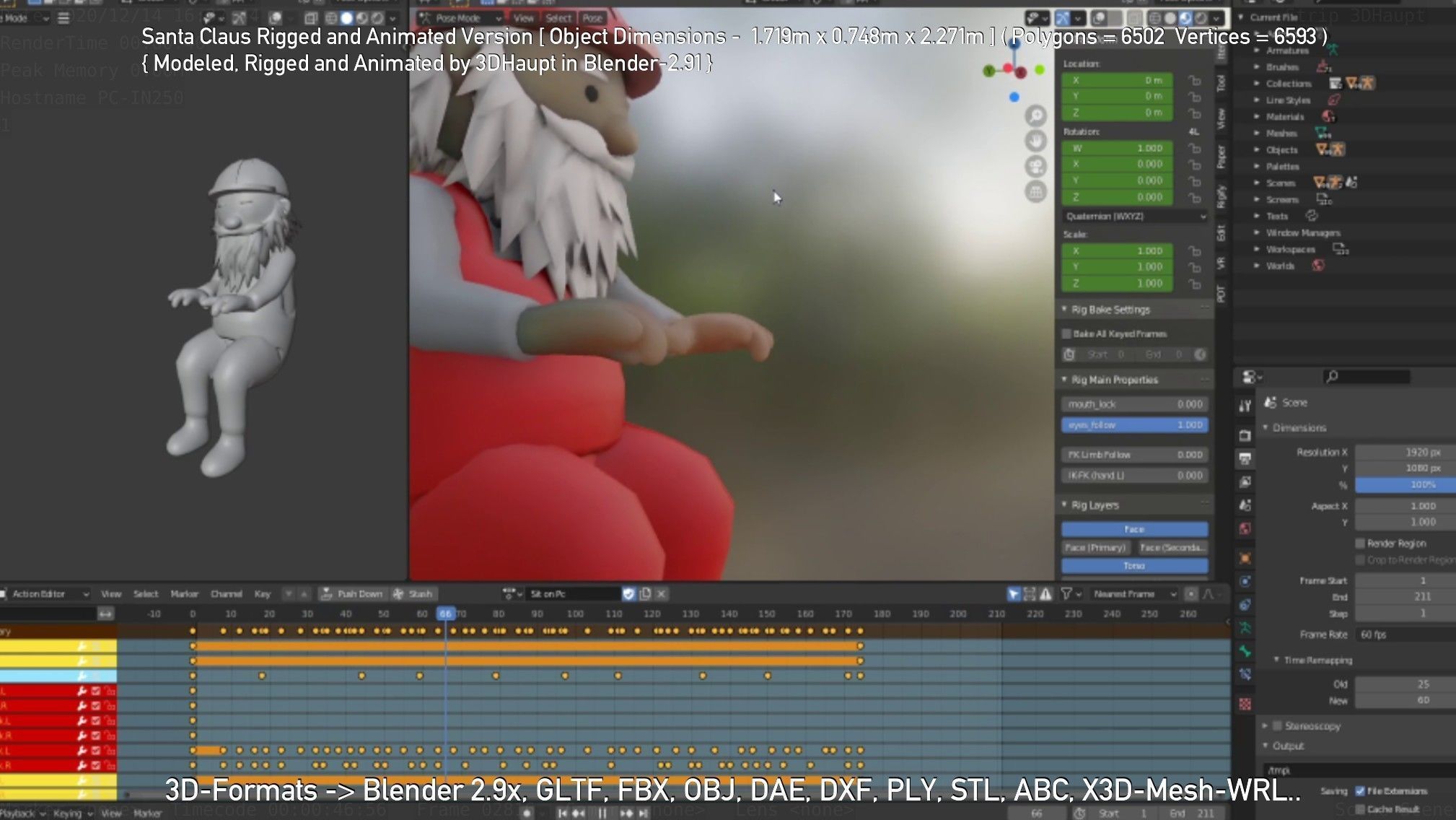The image size is (1456, 820).
Task: Expand the Meshes entry
Action: click(1257, 133)
